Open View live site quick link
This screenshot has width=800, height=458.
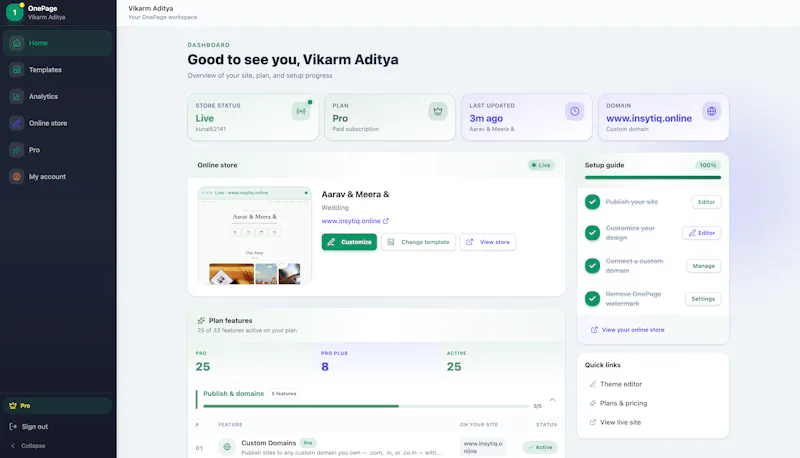tap(620, 422)
